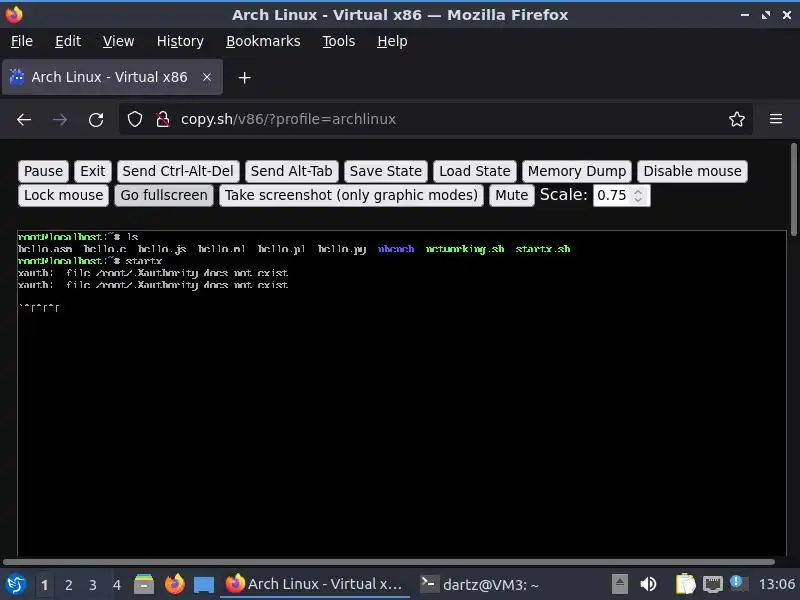
Task: Open the History menu
Action: tap(180, 41)
